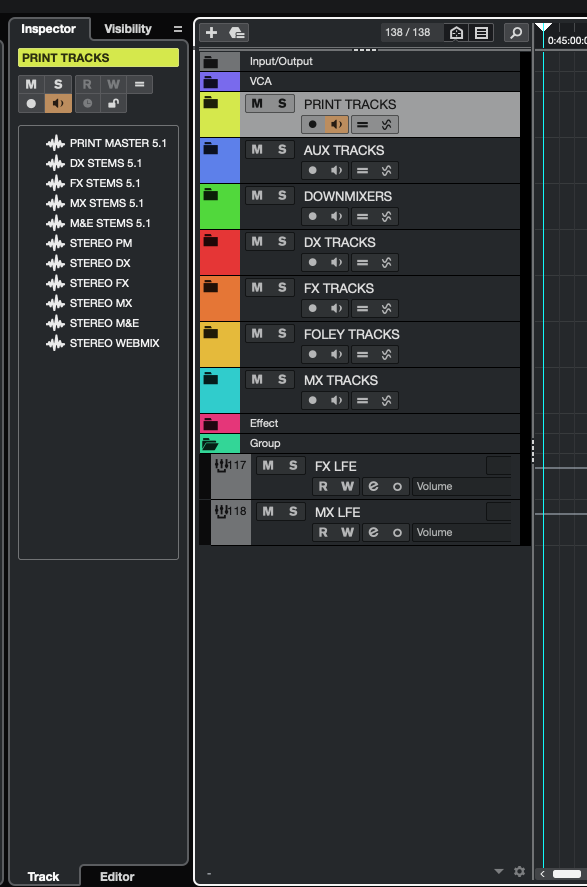Screen dimensions: 587x887
Task: Click the yellow PRINT TRACKS color strip
Action: 220,115
